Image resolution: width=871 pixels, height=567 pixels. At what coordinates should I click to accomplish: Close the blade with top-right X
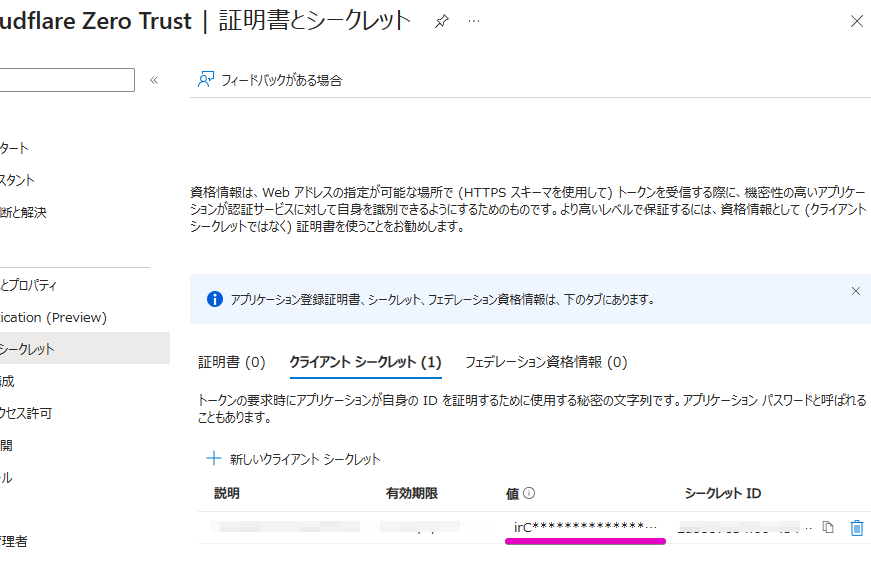tap(857, 21)
